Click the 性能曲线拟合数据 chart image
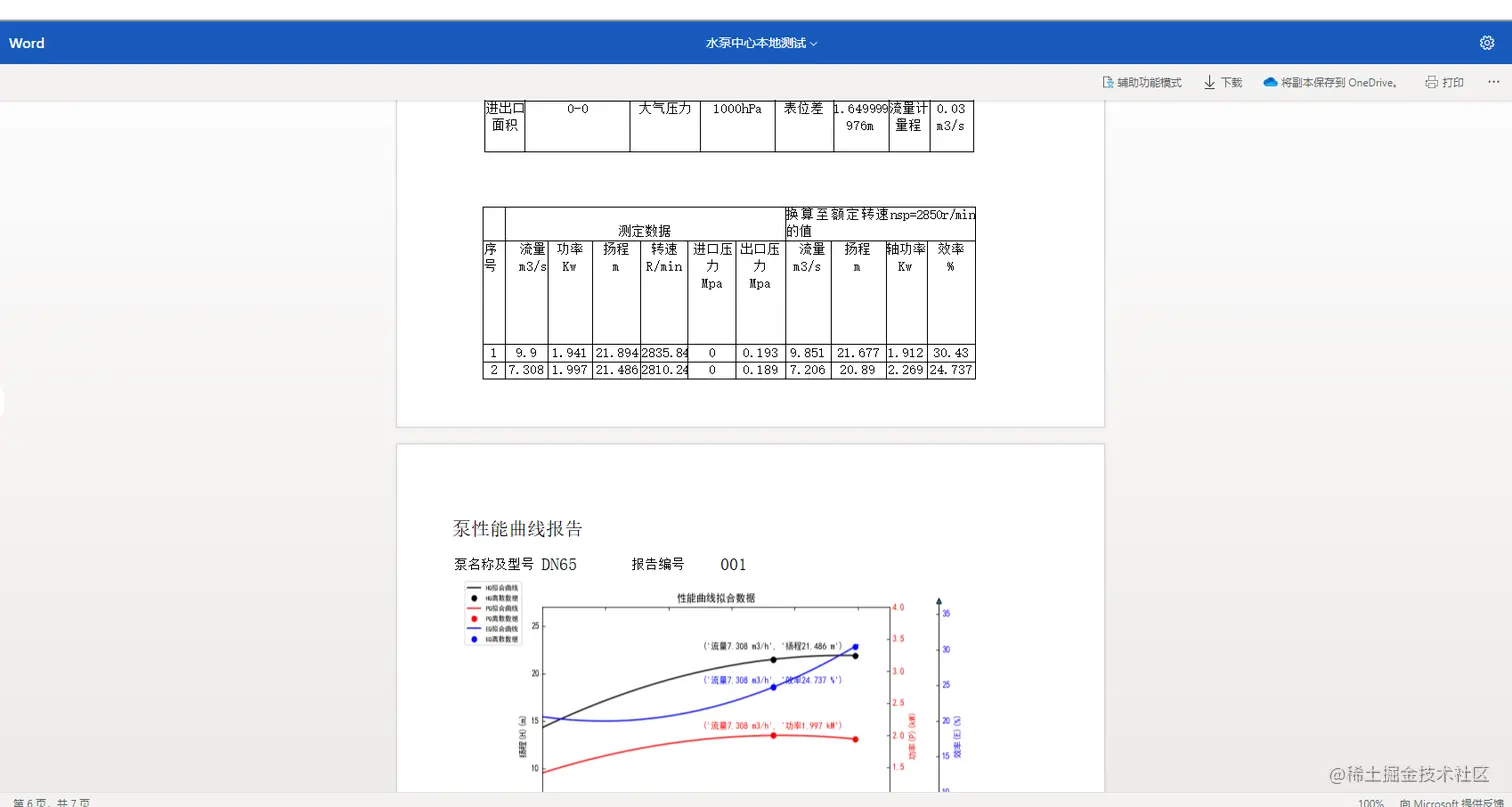Image resolution: width=1512 pixels, height=807 pixels. (710, 688)
